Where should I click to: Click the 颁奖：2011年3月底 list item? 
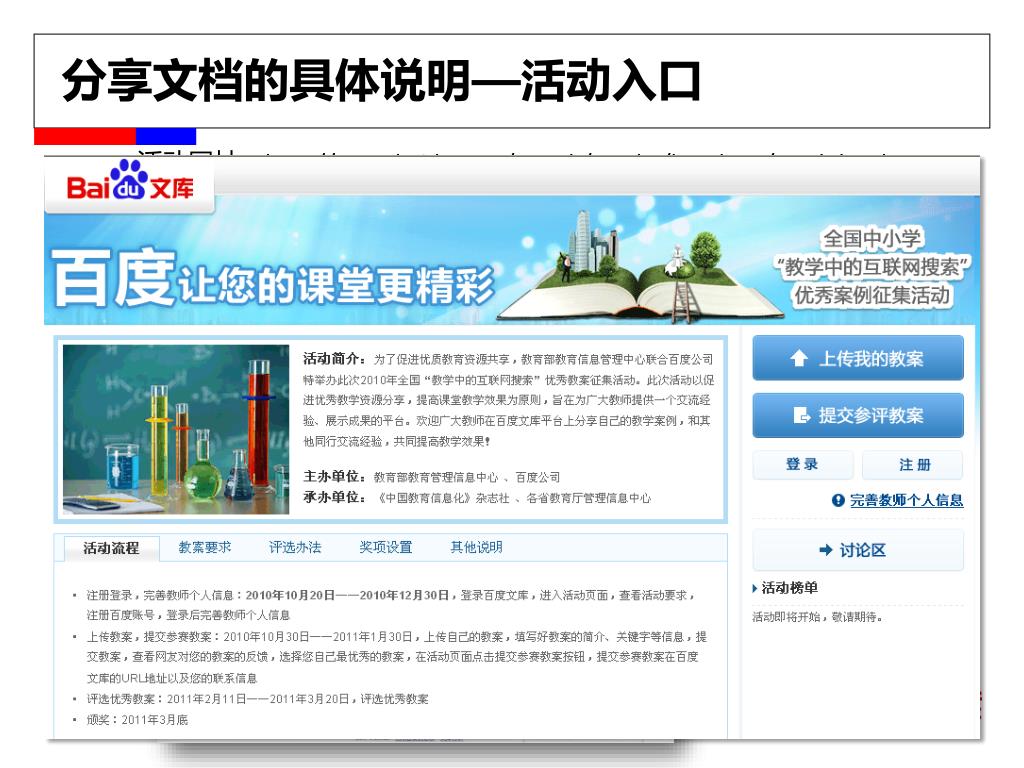coord(137,720)
